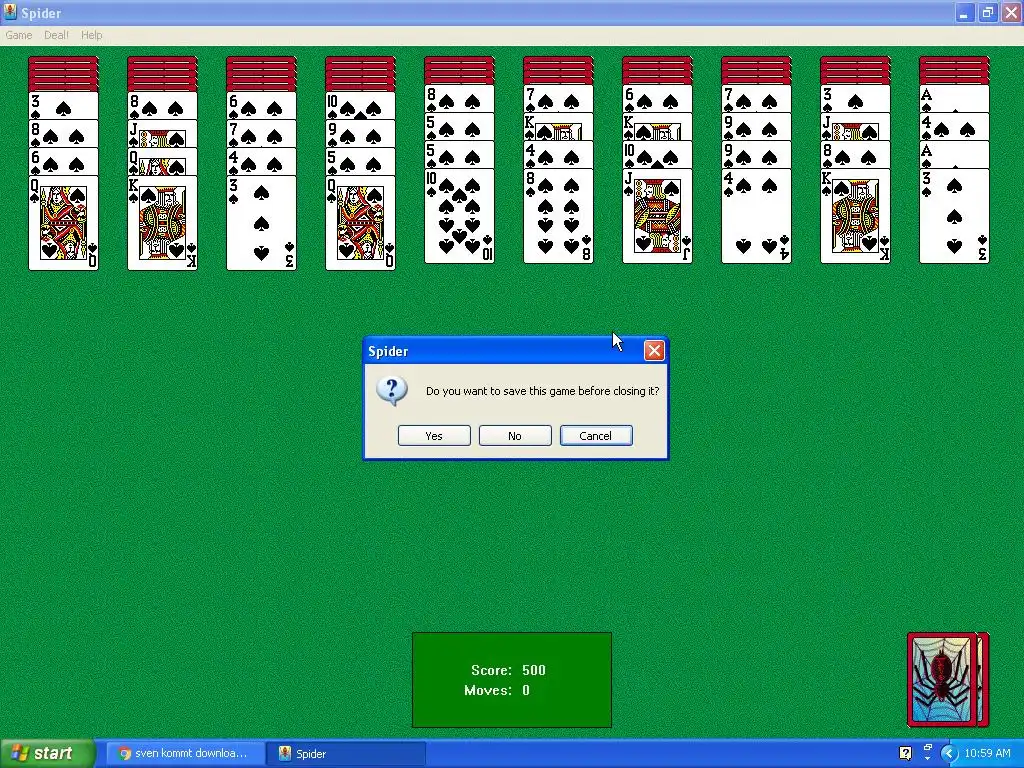The width and height of the screenshot is (1024, 768).
Task: Open the Game menu
Action: coord(18,35)
